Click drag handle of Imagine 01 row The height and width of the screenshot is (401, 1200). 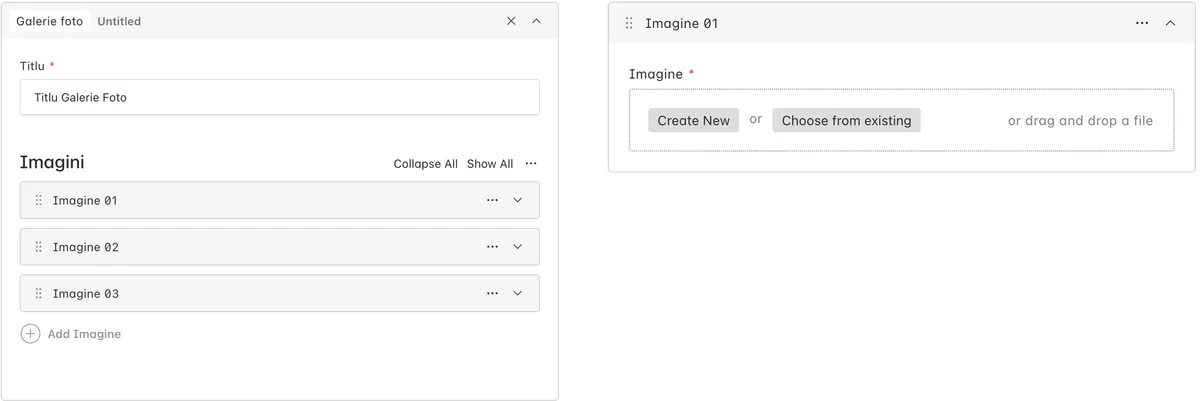39,200
